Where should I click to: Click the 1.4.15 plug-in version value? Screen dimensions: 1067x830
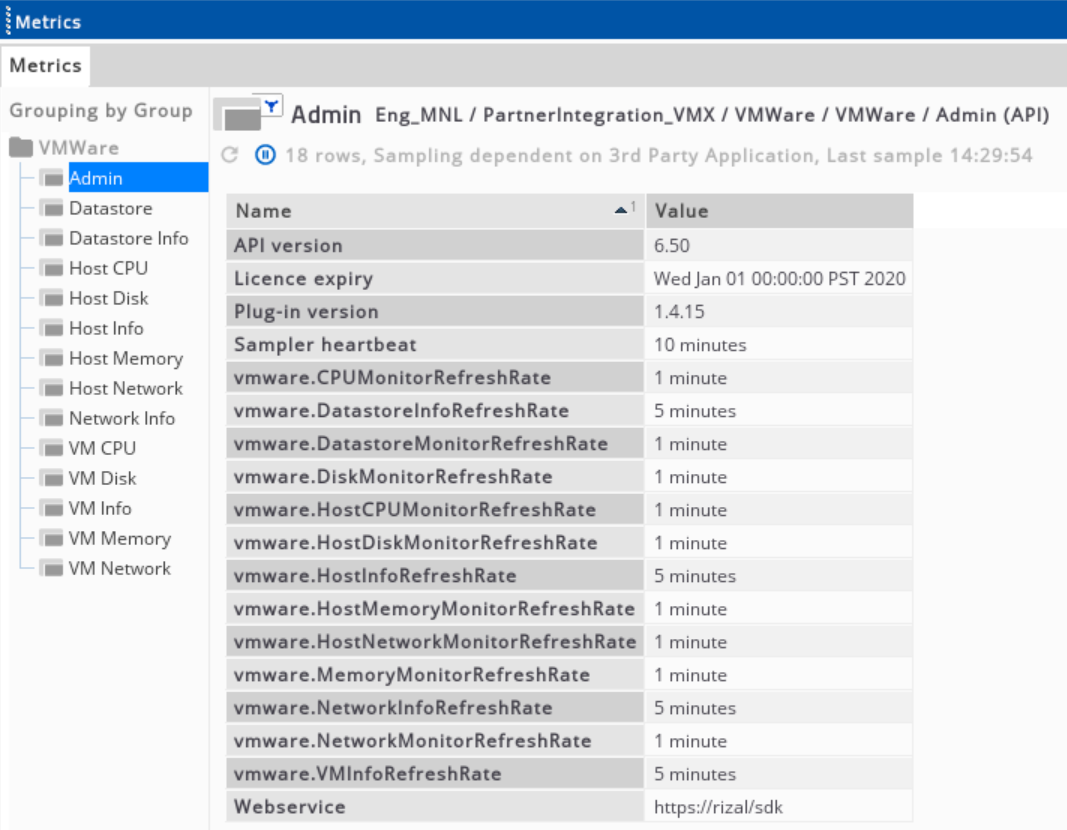pos(679,312)
